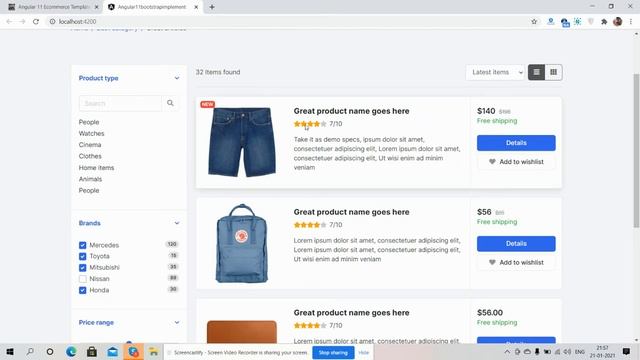This screenshot has width=640, height=360.
Task: Open Details for the $140 shorts
Action: point(516,143)
